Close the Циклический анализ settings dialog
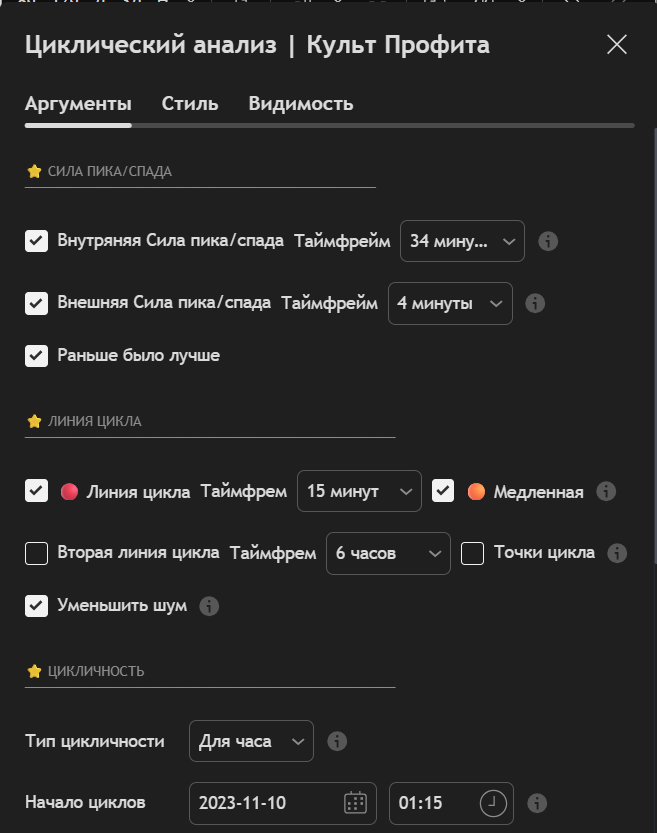Viewport: 657px width, 833px height. [617, 44]
